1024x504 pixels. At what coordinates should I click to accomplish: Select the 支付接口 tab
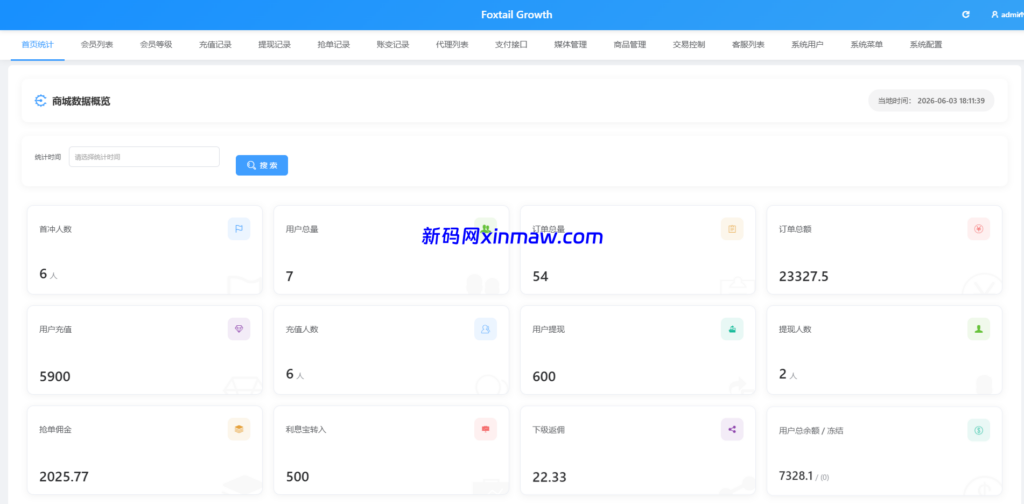point(511,45)
